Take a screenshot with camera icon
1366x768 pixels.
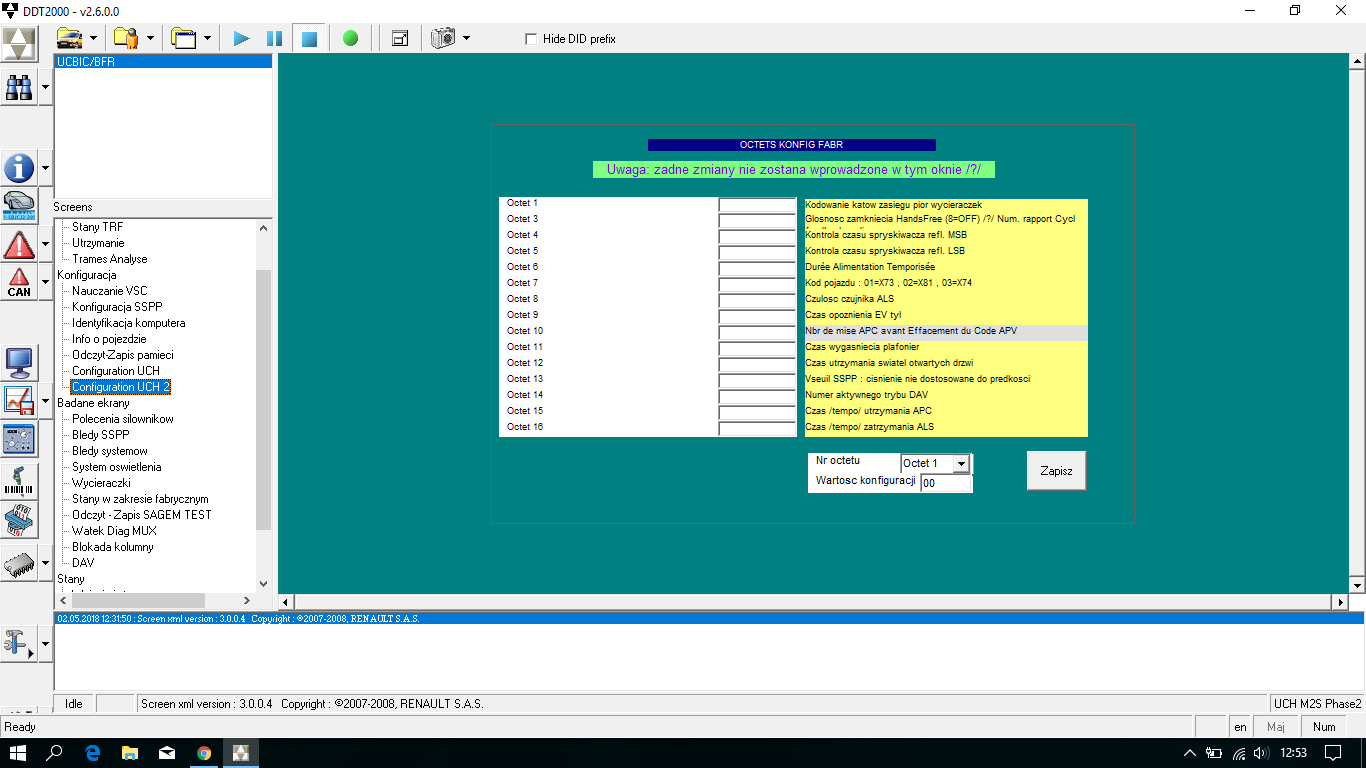click(443, 38)
